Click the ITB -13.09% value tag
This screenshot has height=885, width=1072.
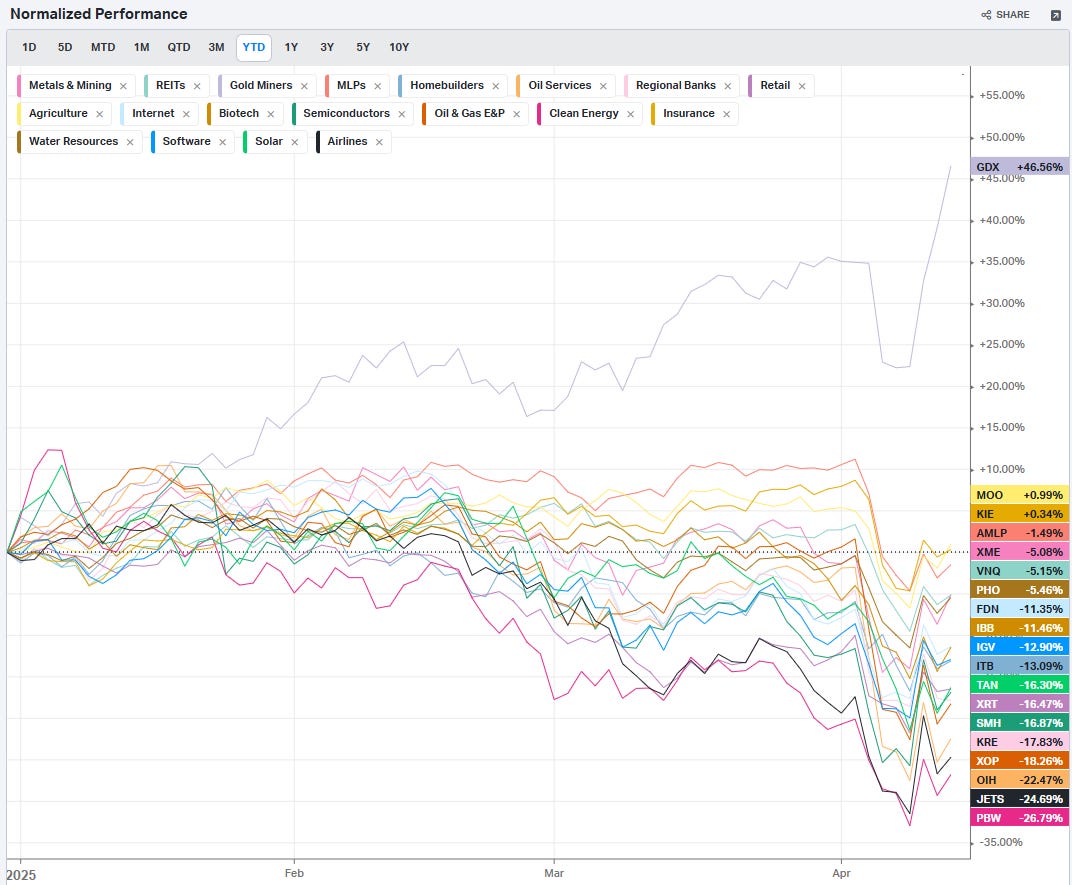tap(1019, 666)
